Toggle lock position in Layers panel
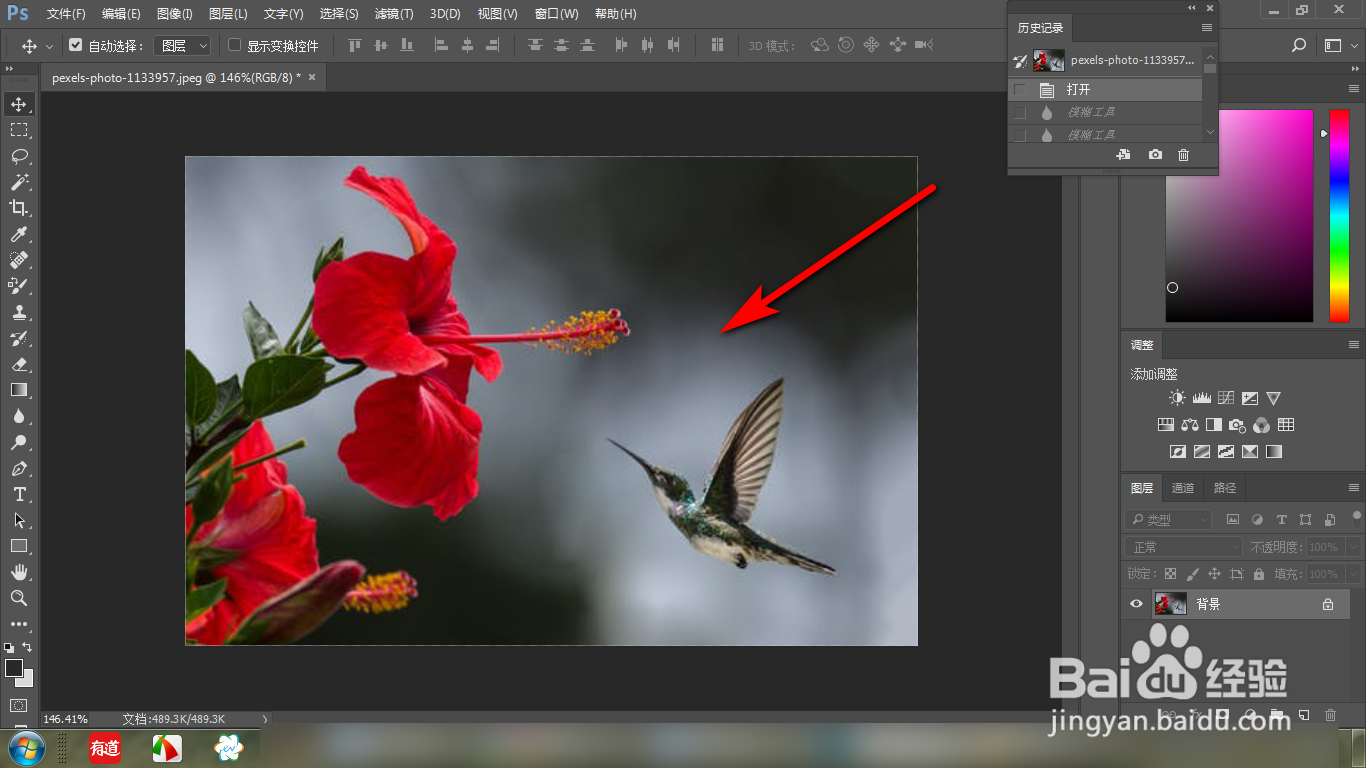The width and height of the screenshot is (1366, 768). (1214, 574)
